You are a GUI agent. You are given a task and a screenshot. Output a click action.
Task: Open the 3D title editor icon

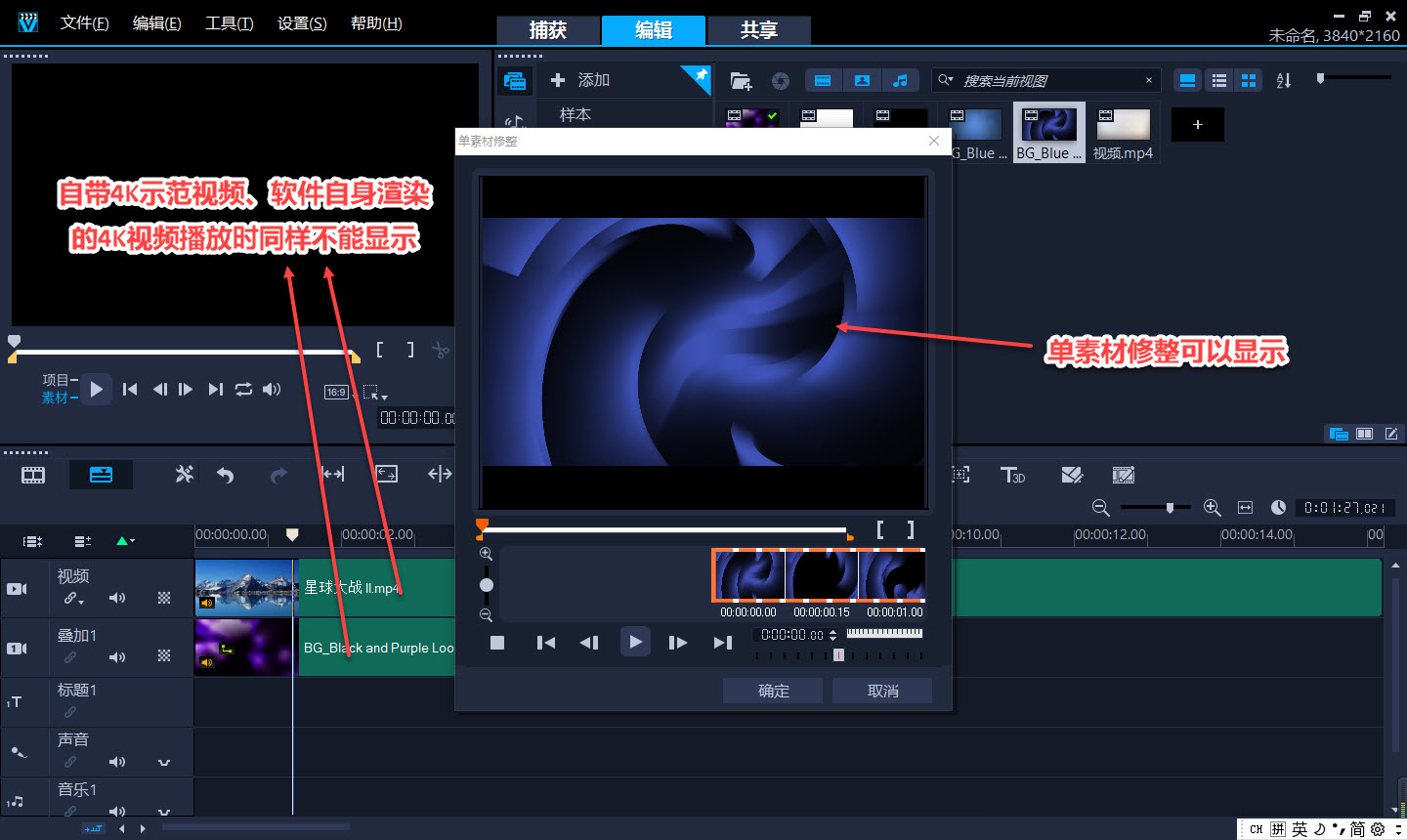click(1012, 475)
